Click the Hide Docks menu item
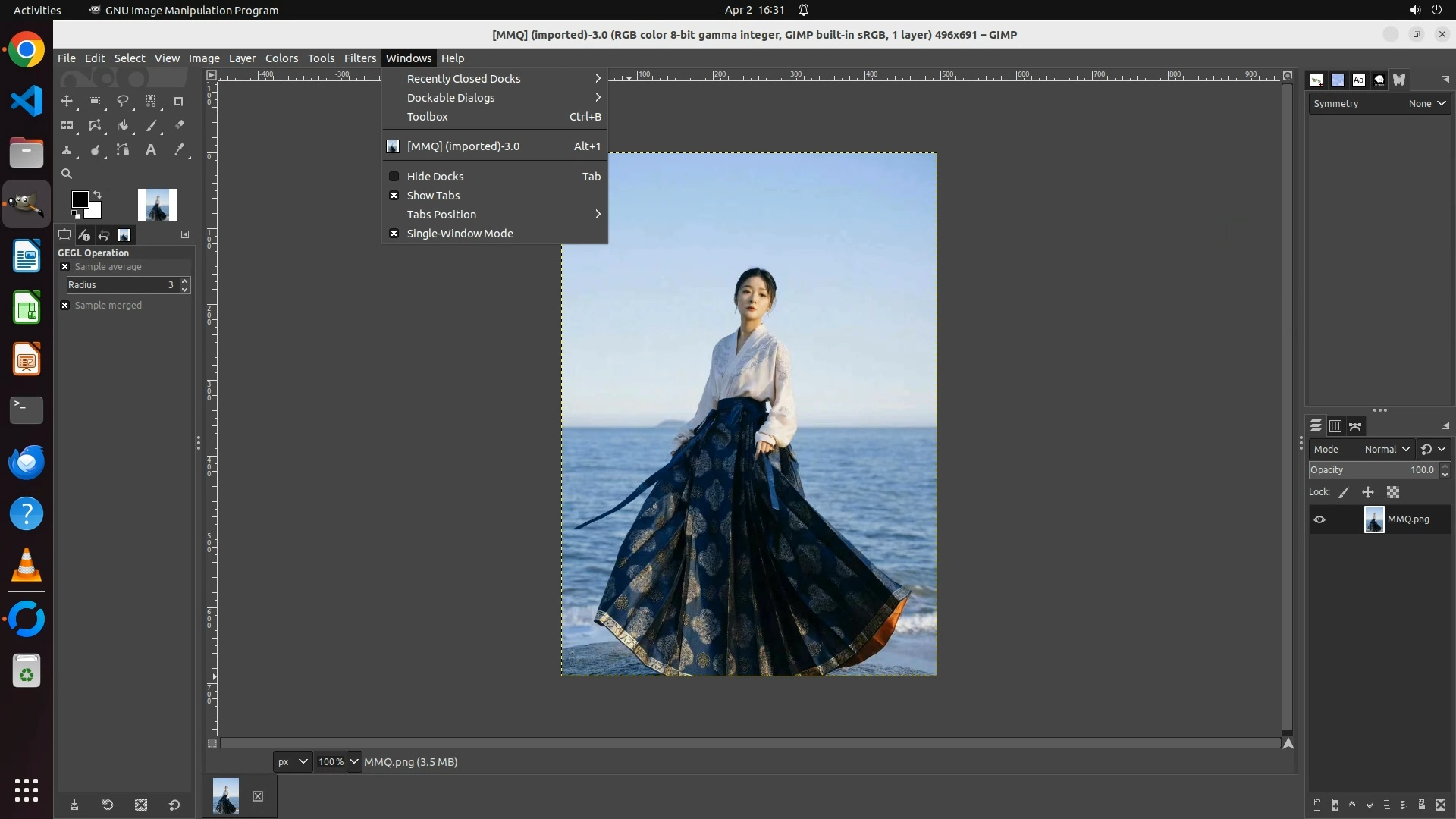Viewport: 1456px width, 819px height. [435, 177]
